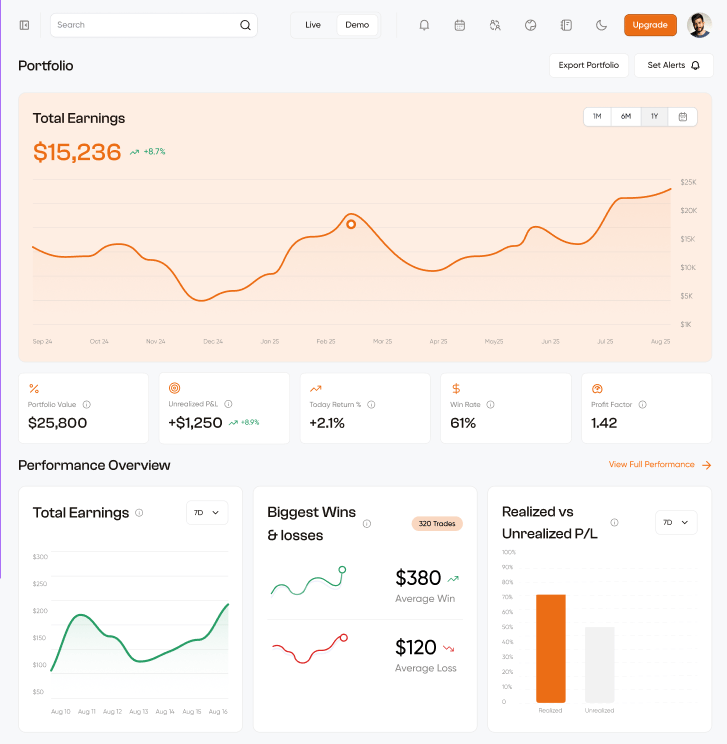Click the 1.42 profit factor value
The height and width of the screenshot is (744, 727).
(604, 423)
